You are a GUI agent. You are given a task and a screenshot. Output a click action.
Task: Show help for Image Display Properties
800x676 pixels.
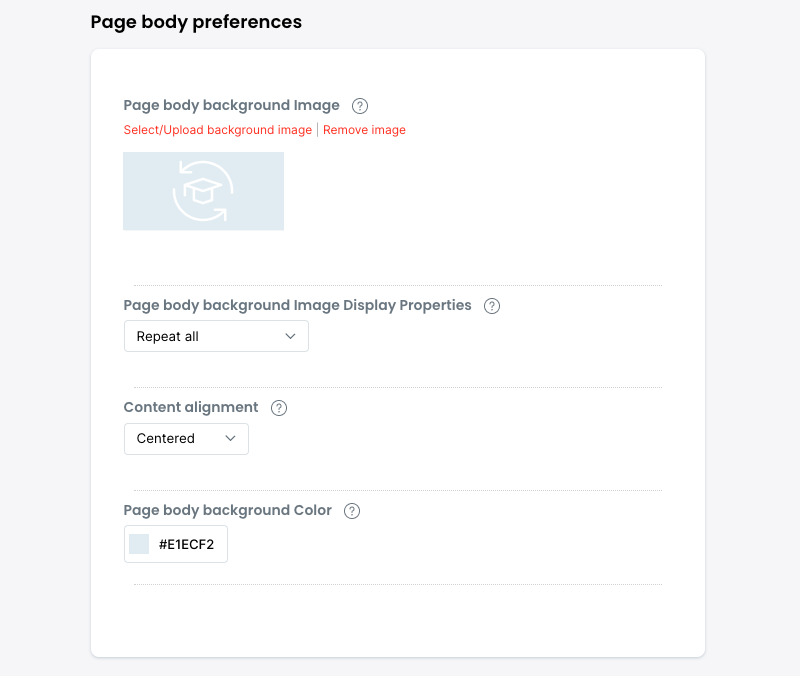492,306
